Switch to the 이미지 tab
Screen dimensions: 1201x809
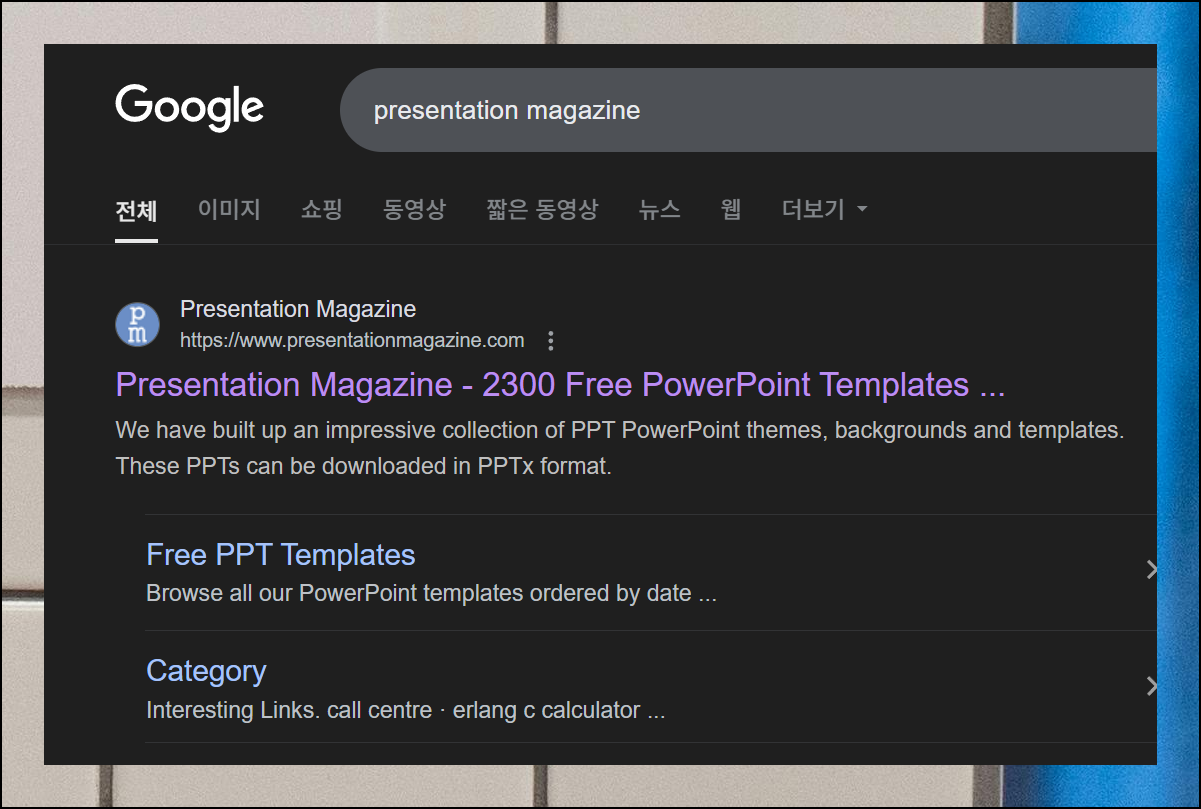tap(229, 209)
